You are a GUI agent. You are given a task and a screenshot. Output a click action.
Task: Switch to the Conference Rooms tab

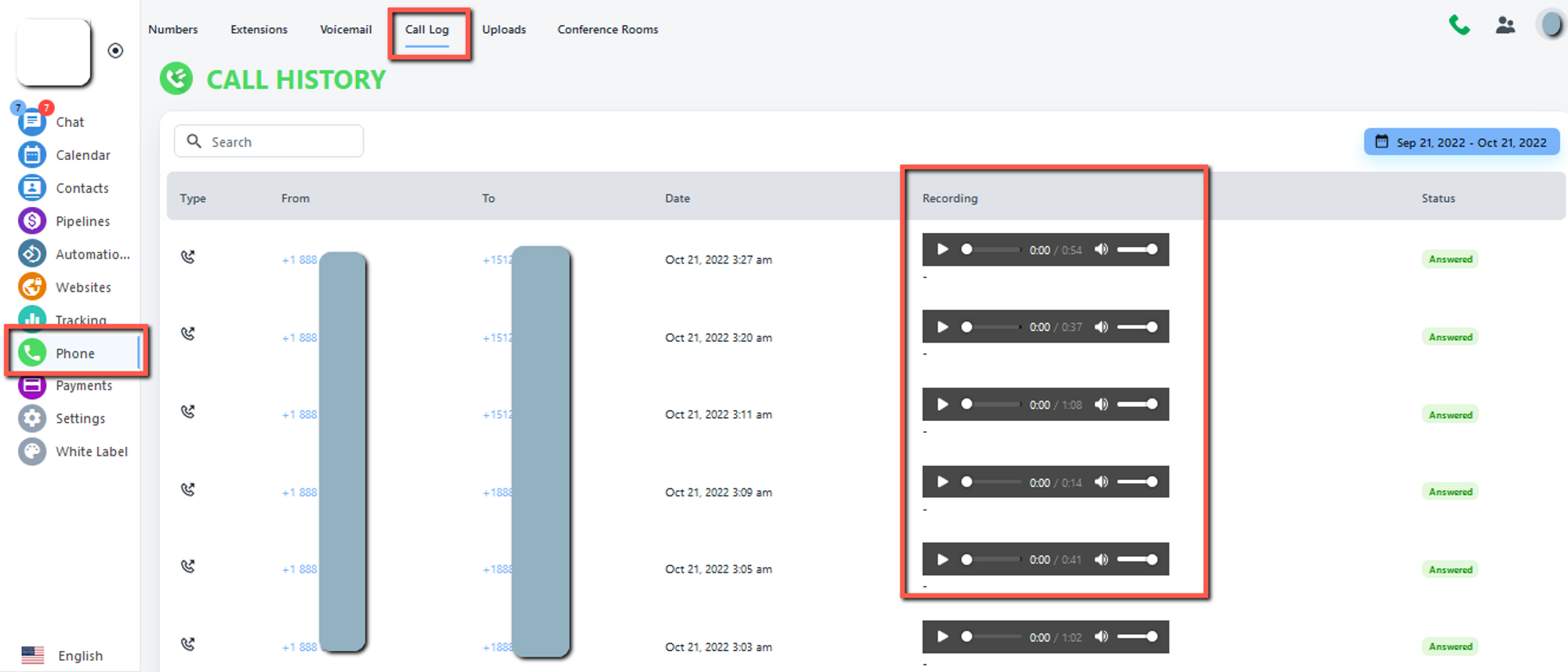click(608, 30)
